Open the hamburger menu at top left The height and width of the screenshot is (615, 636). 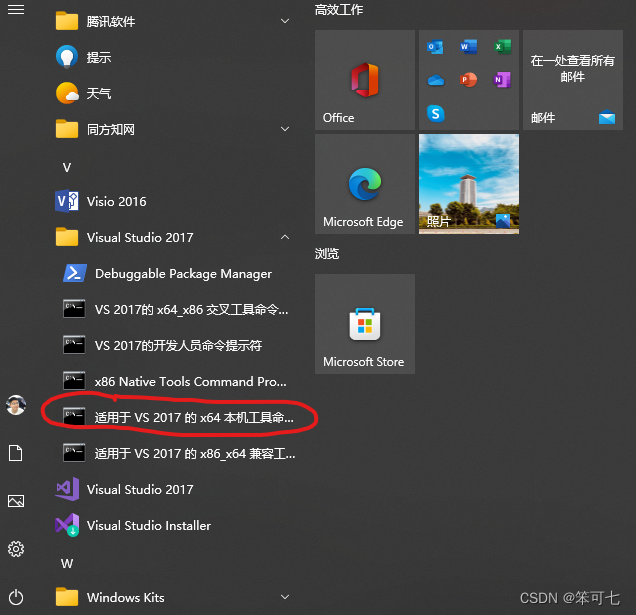16,9
